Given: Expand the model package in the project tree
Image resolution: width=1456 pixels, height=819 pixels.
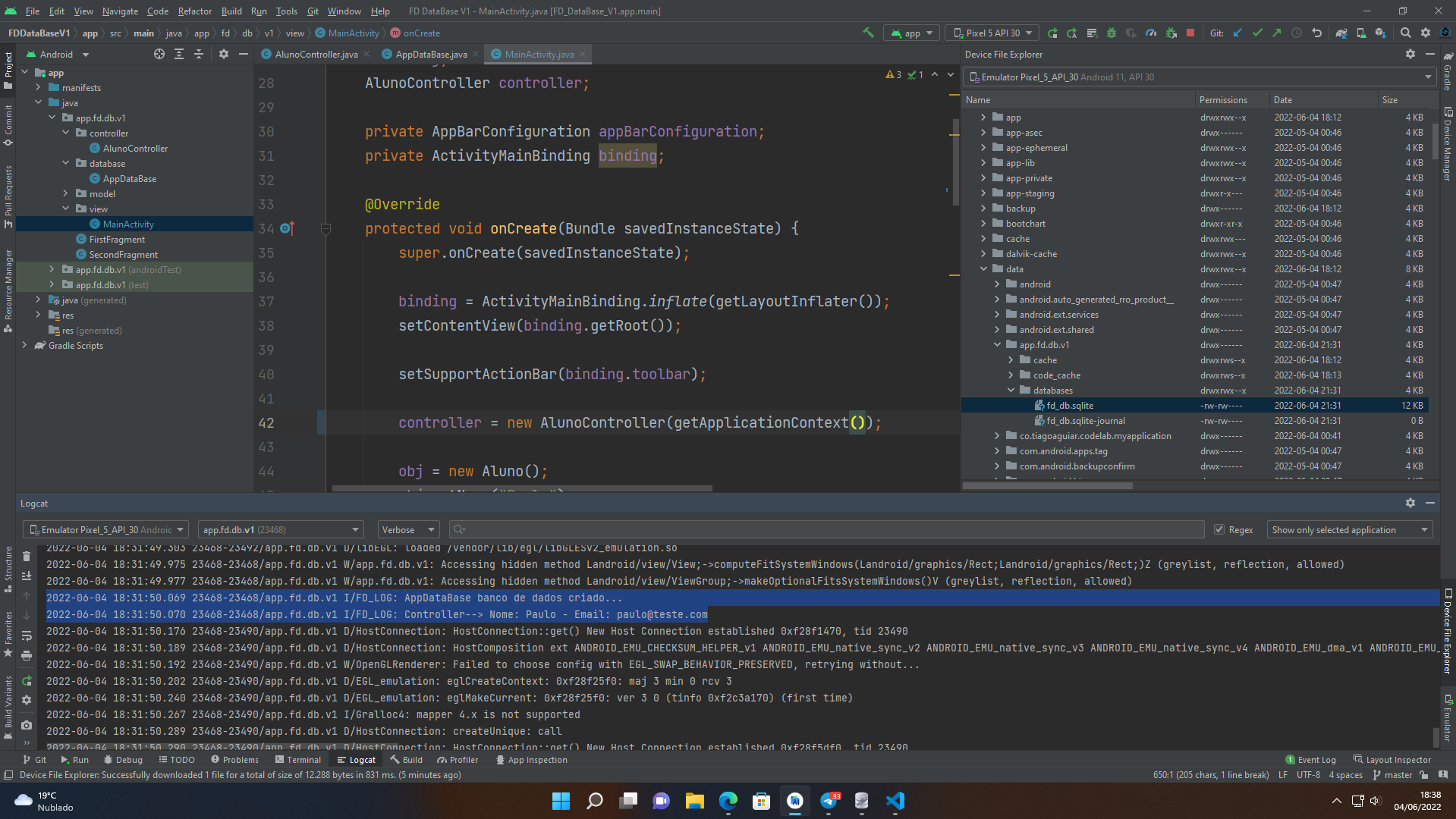Looking at the screenshot, I should tap(64, 193).
